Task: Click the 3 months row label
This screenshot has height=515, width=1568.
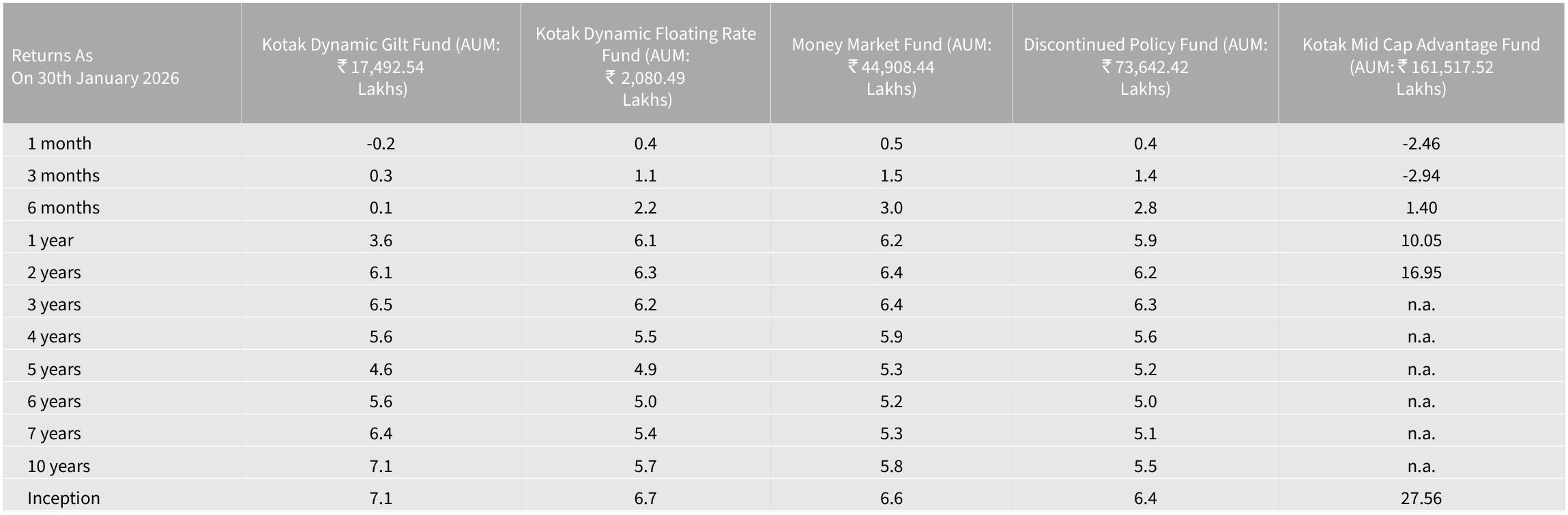Action: [63, 175]
